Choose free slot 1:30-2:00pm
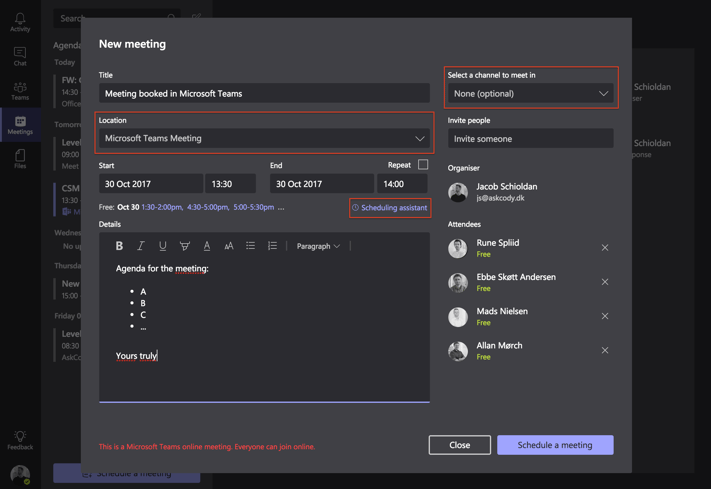 pyautogui.click(x=162, y=207)
